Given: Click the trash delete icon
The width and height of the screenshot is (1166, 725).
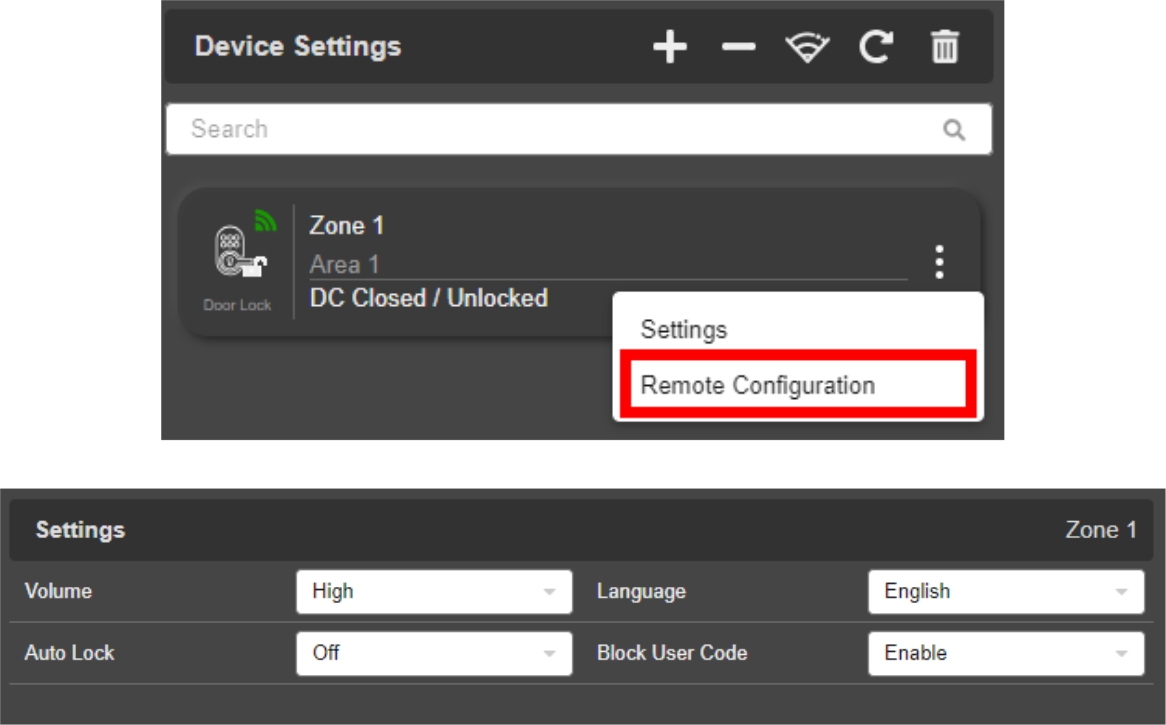Looking at the screenshot, I should (945, 47).
